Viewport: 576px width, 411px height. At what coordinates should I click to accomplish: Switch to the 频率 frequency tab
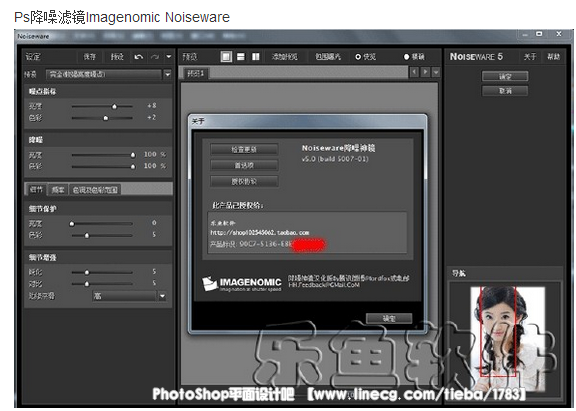(58, 190)
